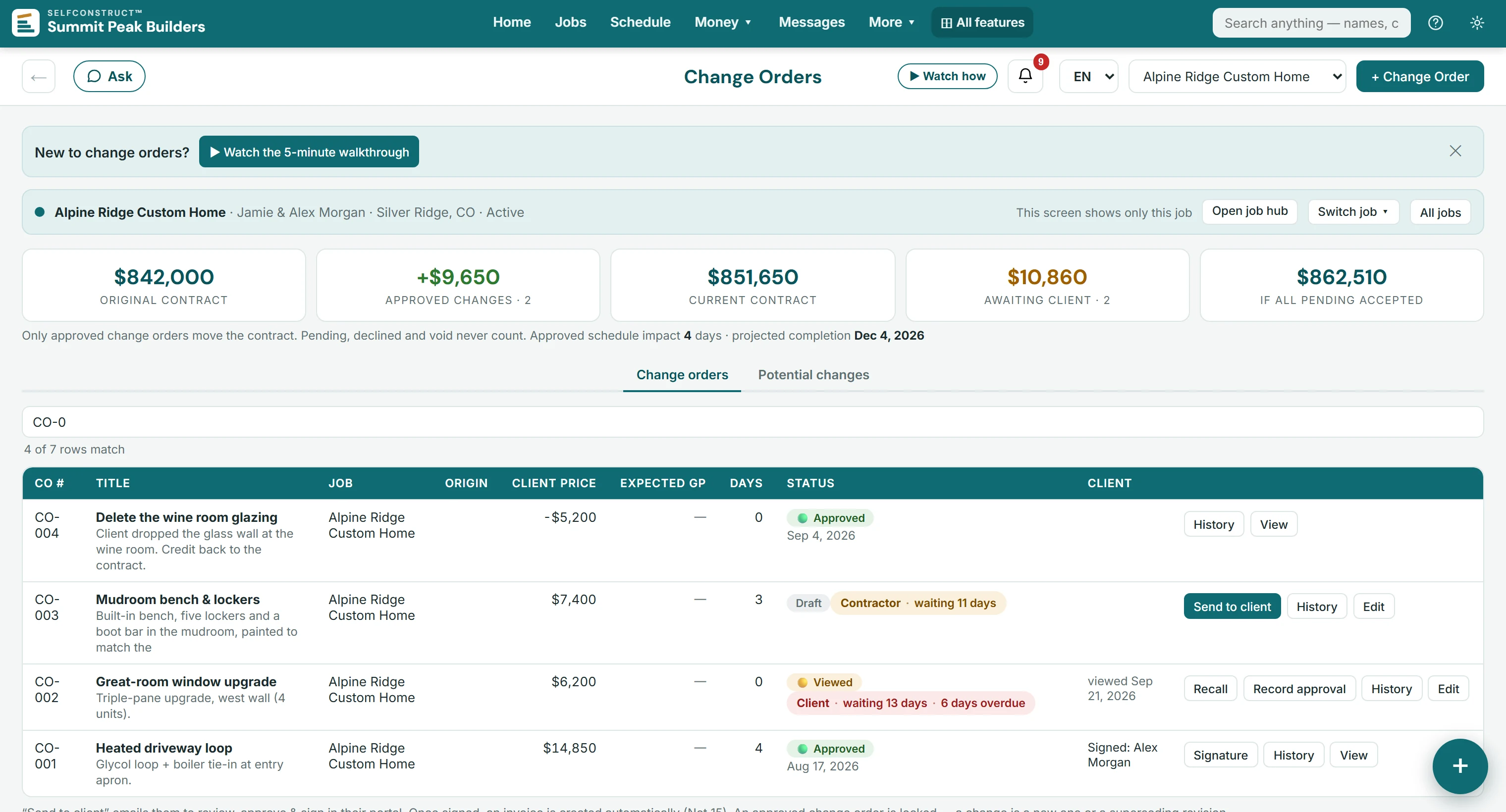The height and width of the screenshot is (812, 1506).
Task: Click the All jobs button
Action: (1440, 212)
